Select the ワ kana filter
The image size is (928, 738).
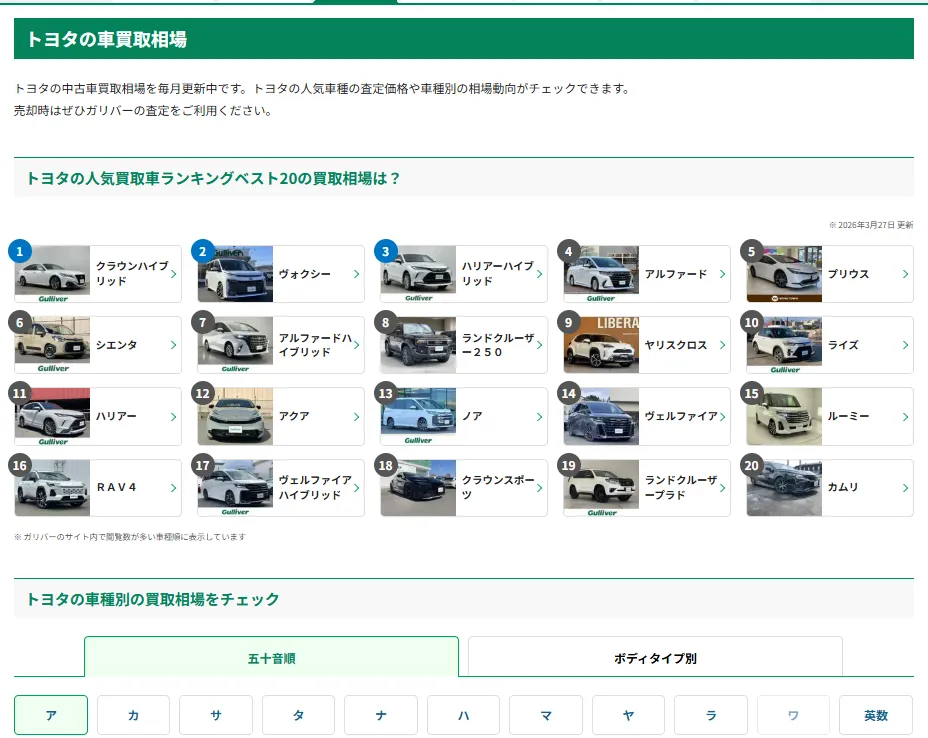tap(794, 715)
